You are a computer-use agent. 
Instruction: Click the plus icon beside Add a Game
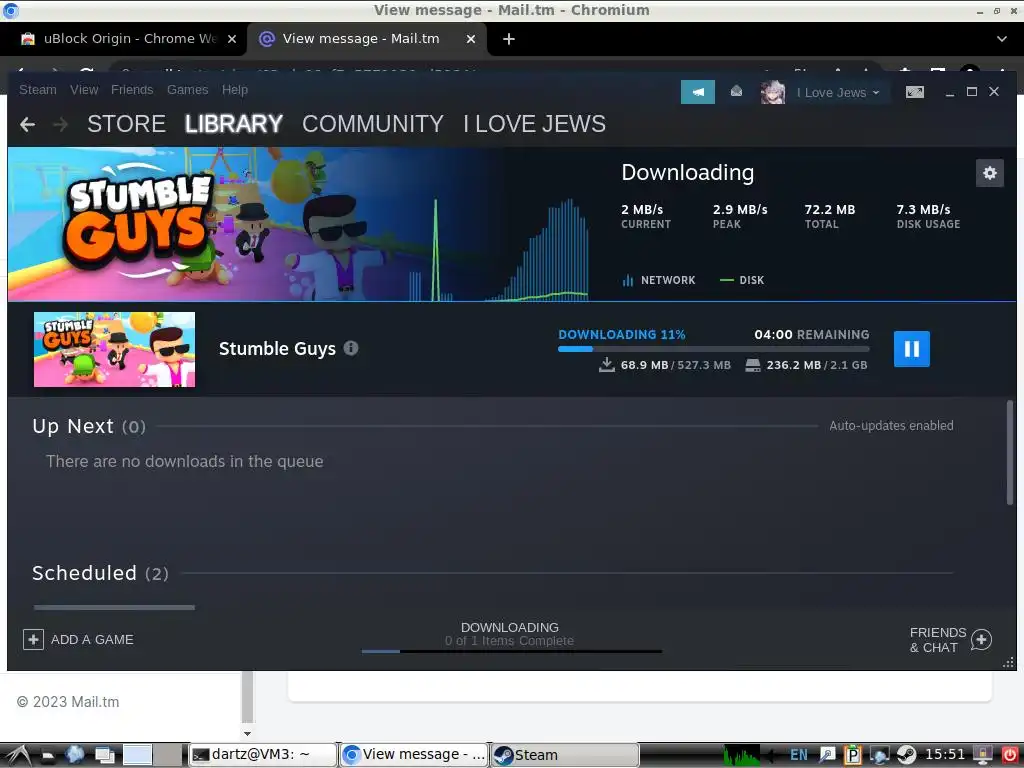pyautogui.click(x=33, y=639)
